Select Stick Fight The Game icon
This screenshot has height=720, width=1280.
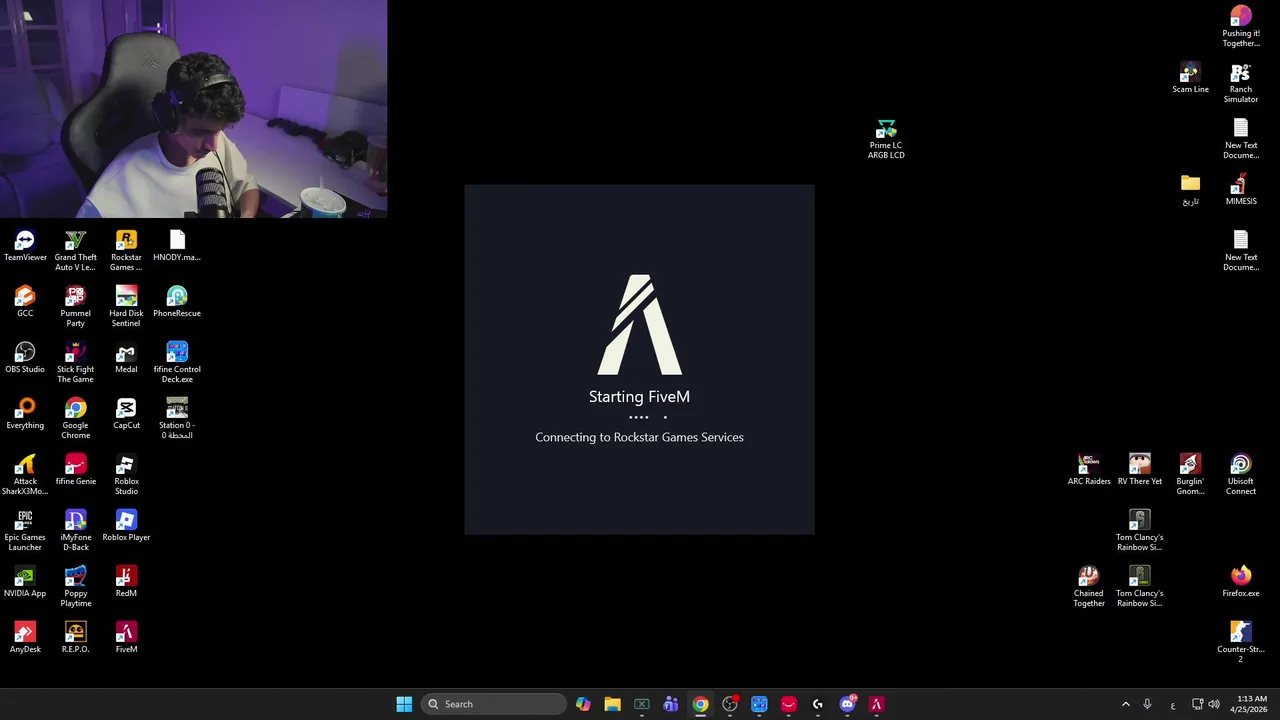pyautogui.click(x=75, y=362)
